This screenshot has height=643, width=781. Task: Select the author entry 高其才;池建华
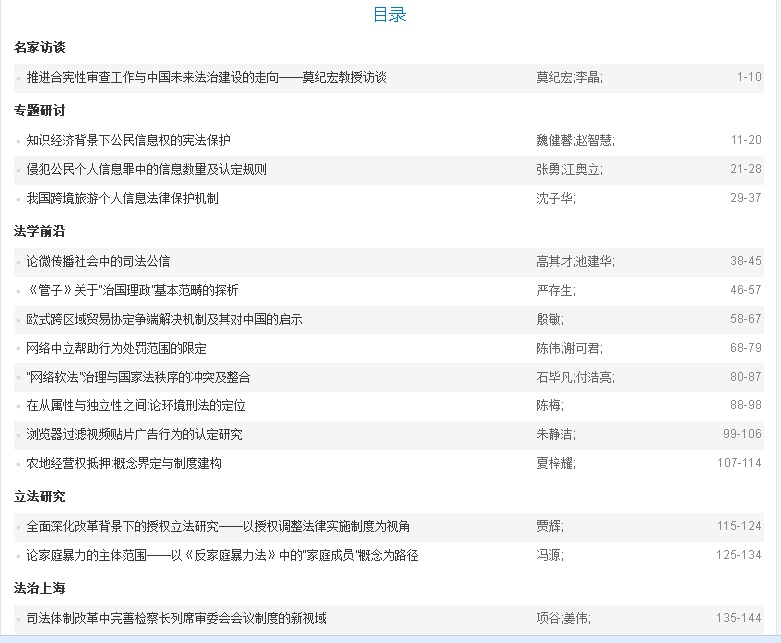pos(575,261)
